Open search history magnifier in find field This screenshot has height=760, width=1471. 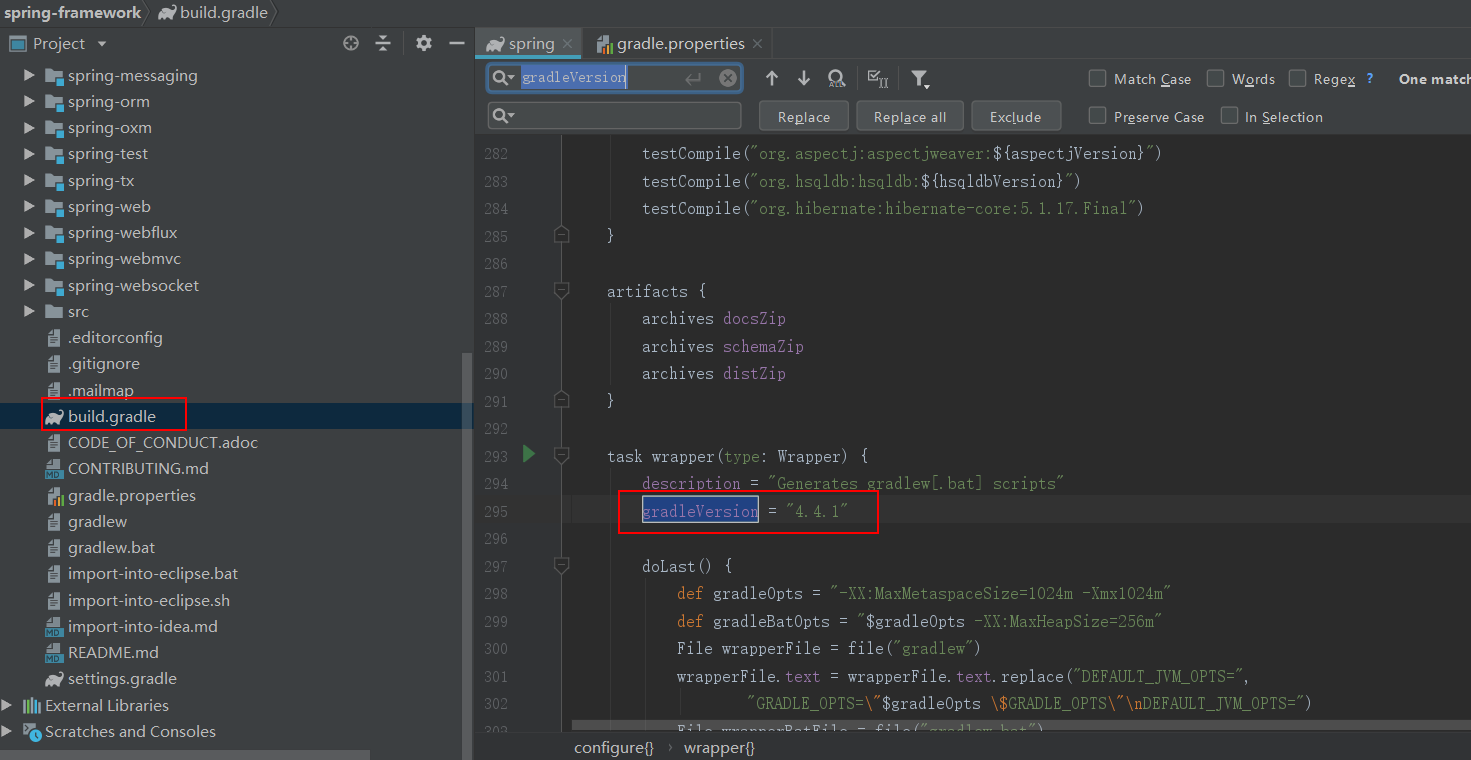click(505, 78)
